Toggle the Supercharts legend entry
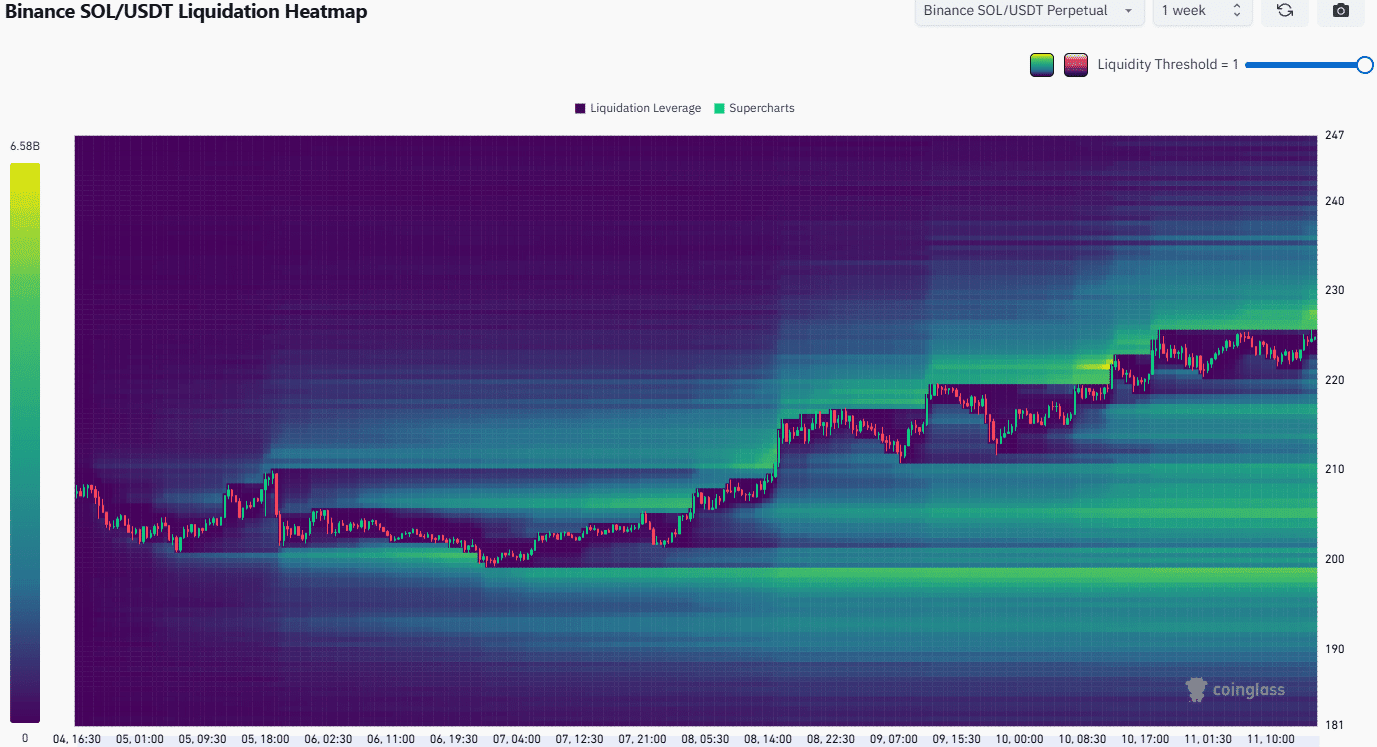Image resolution: width=1377 pixels, height=747 pixels. click(753, 108)
